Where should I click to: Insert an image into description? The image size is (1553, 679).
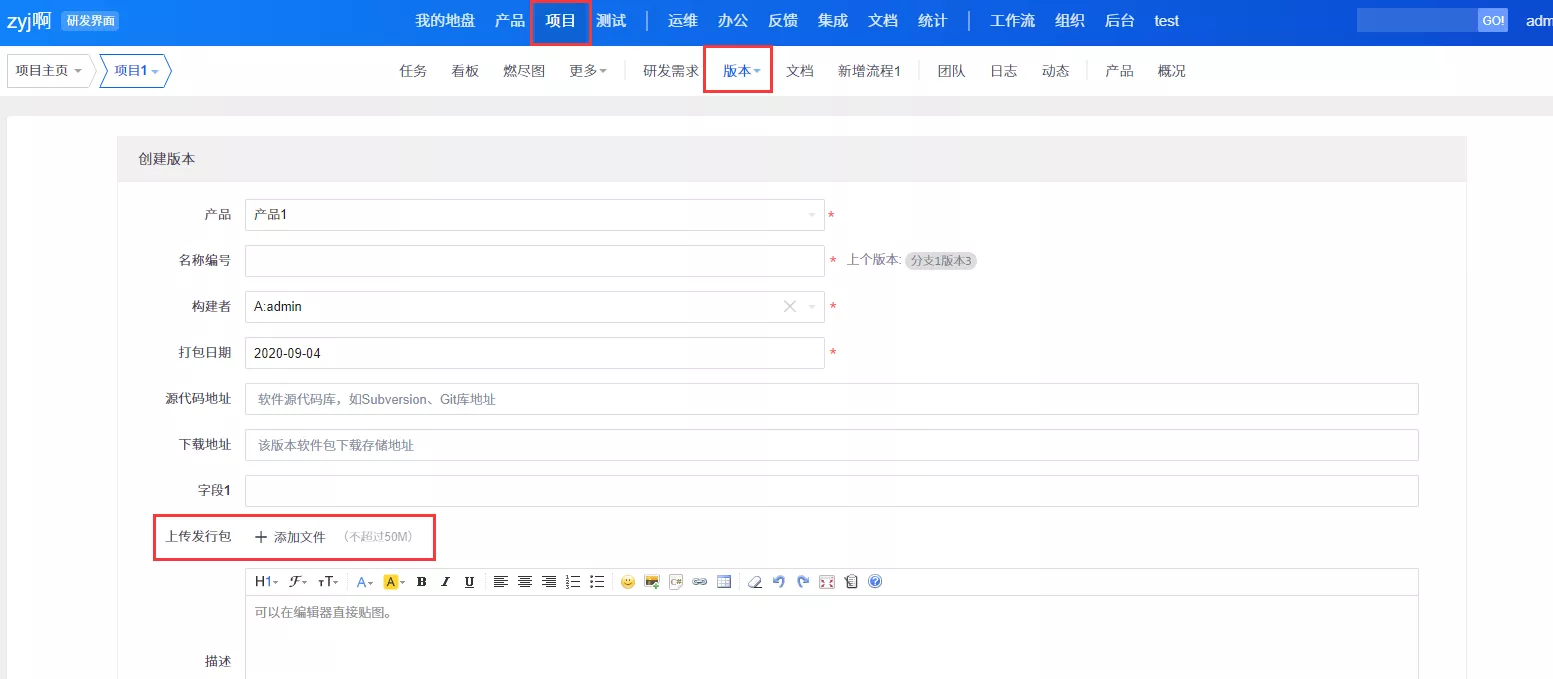point(652,582)
